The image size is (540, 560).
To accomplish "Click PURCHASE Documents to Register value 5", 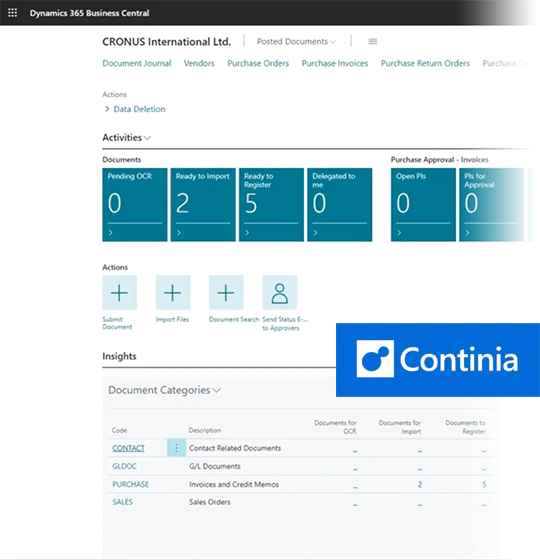I will pos(484,485).
